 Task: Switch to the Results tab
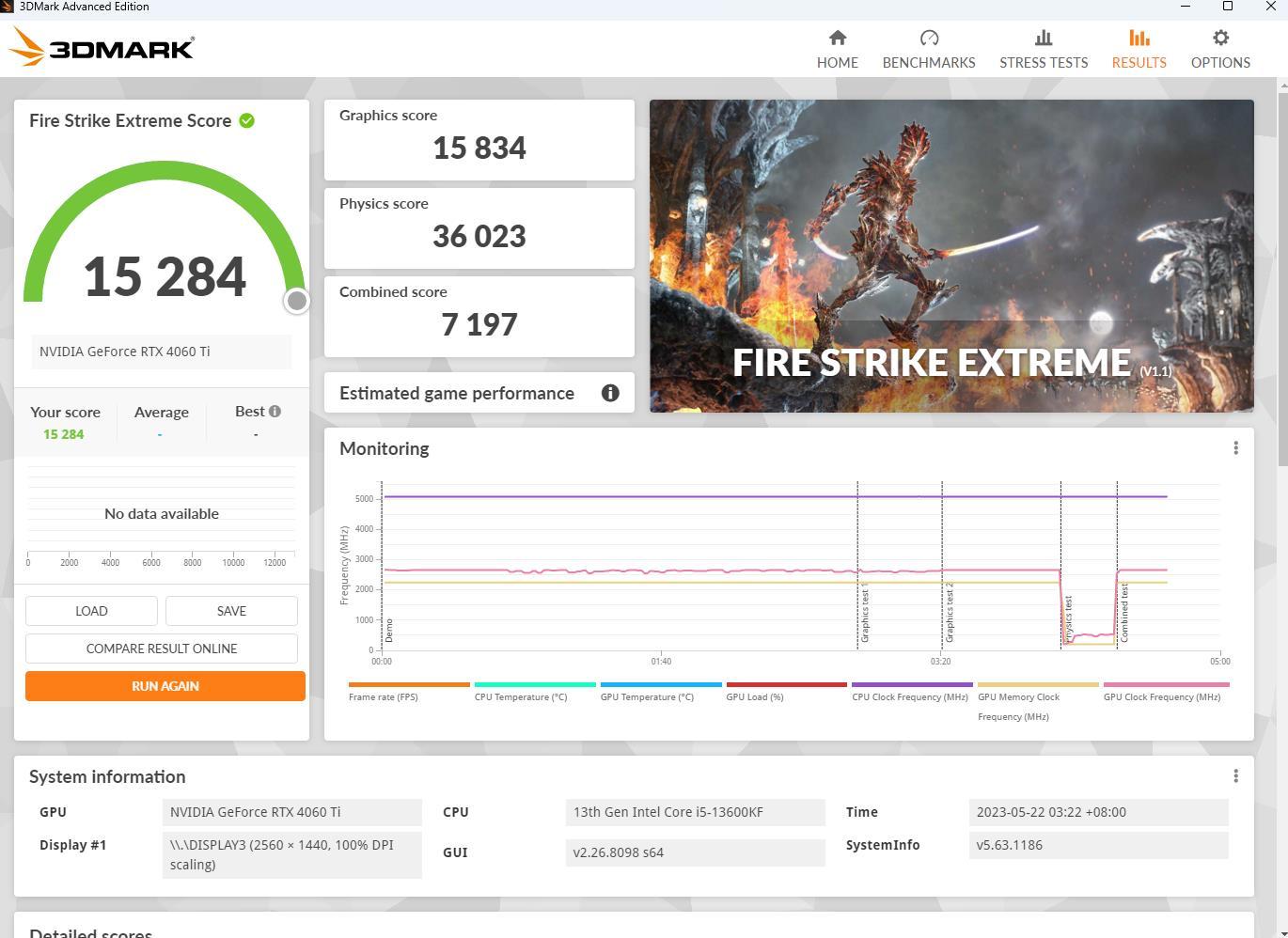1139,49
